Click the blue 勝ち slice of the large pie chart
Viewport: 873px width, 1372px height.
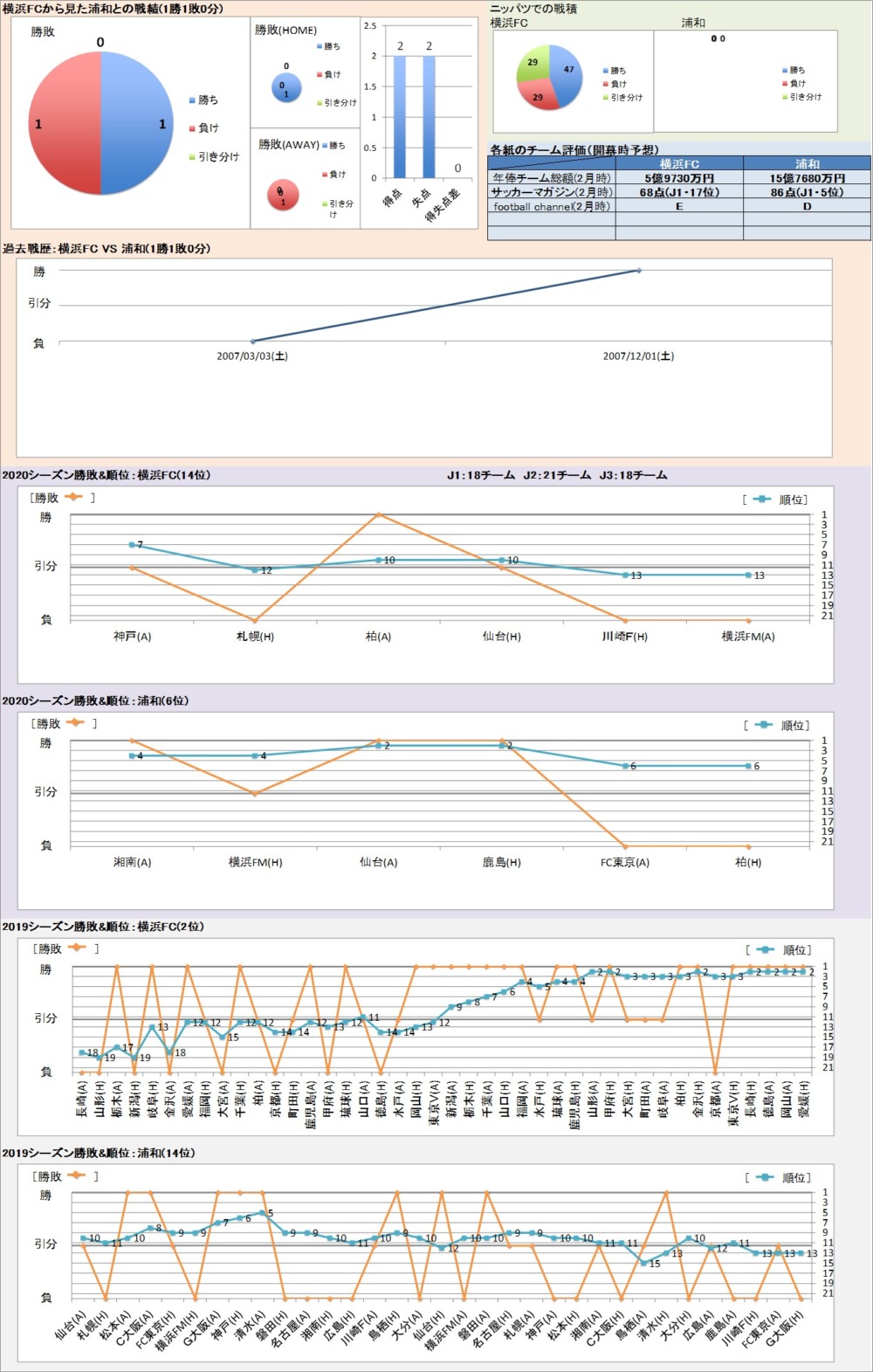click(x=140, y=122)
